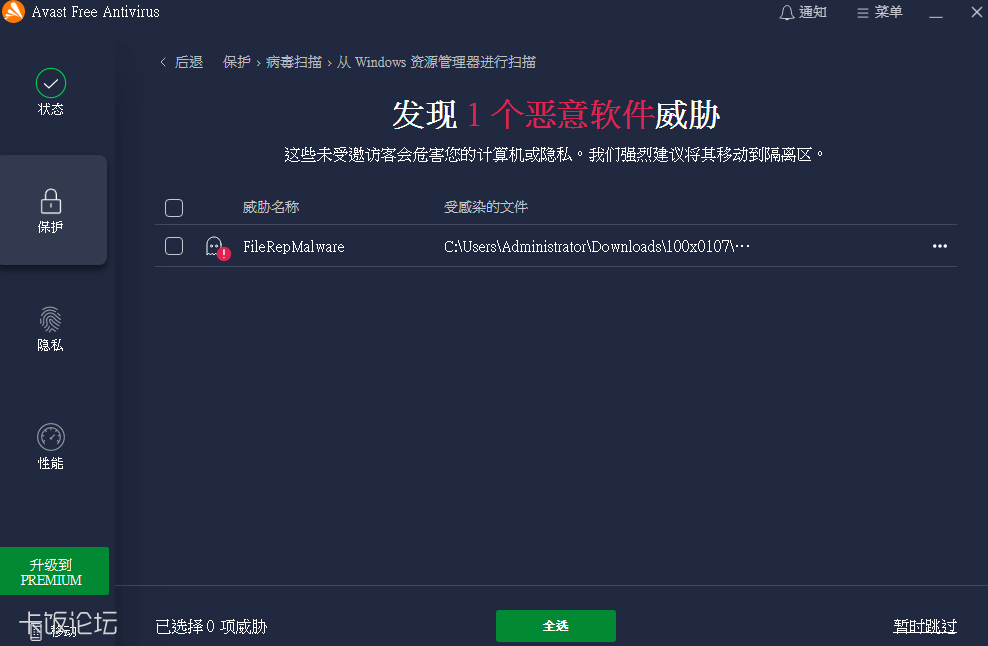
Task: Tick the header select-all checkbox
Action: coord(174,208)
